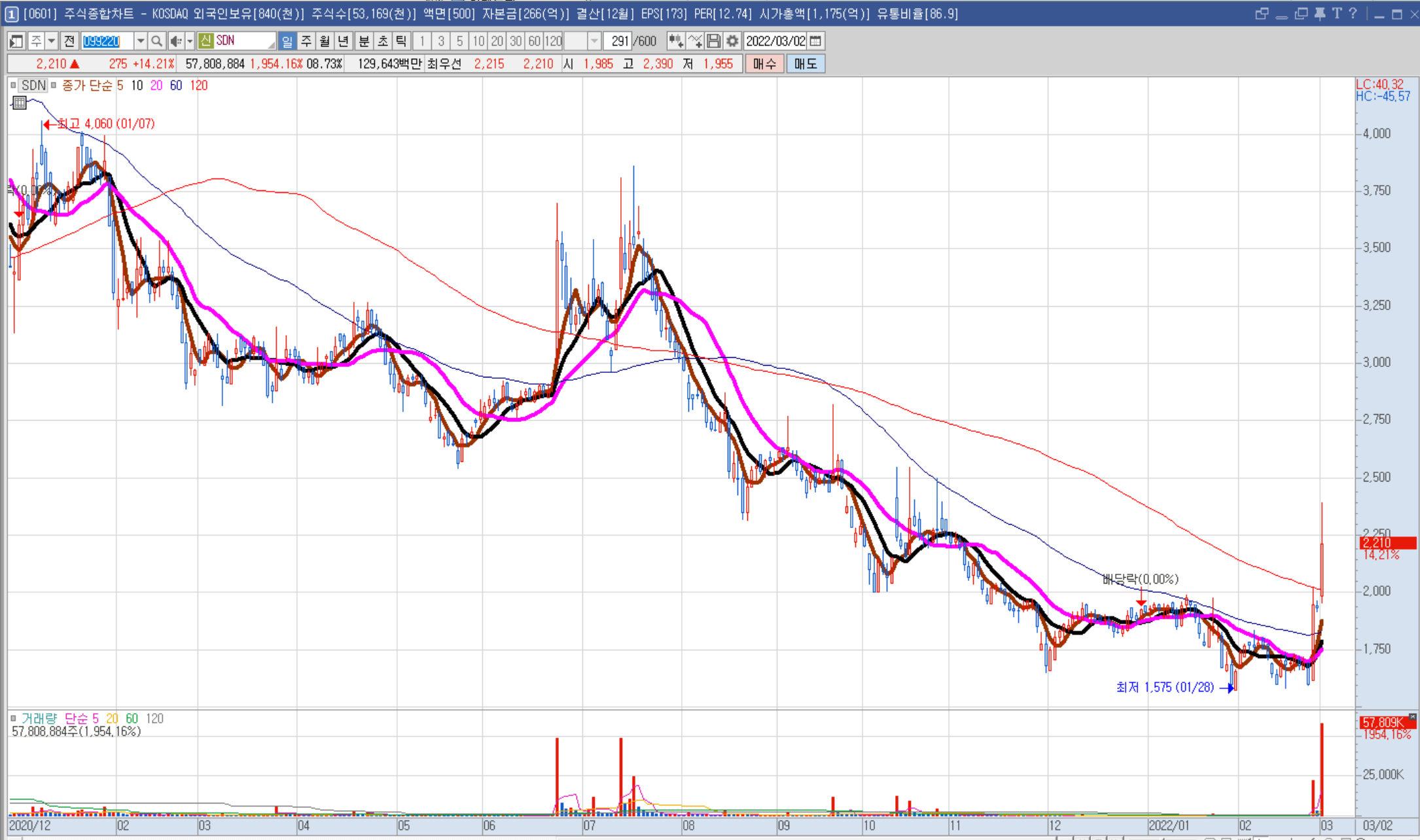Viewport: 1420px width, 840px height.
Task: Switch to weekly (주) chart period
Action: click(x=306, y=41)
